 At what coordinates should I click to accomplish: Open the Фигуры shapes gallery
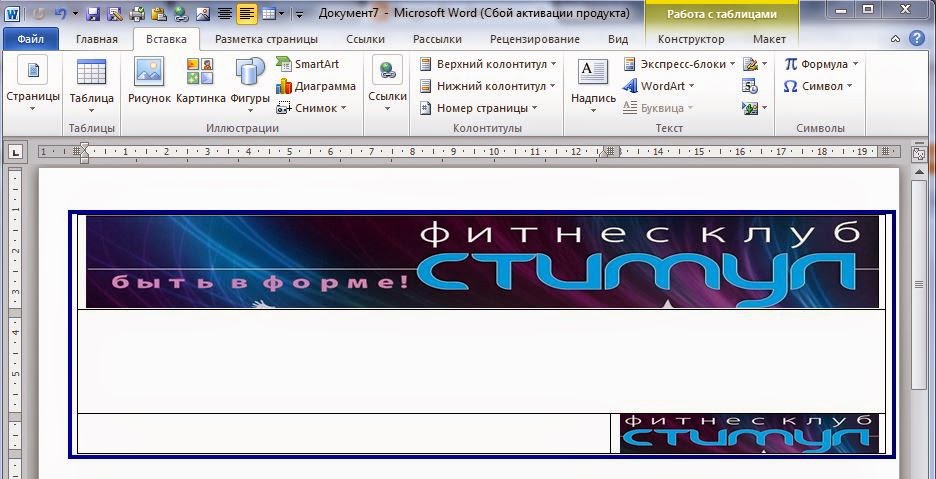coord(250,85)
